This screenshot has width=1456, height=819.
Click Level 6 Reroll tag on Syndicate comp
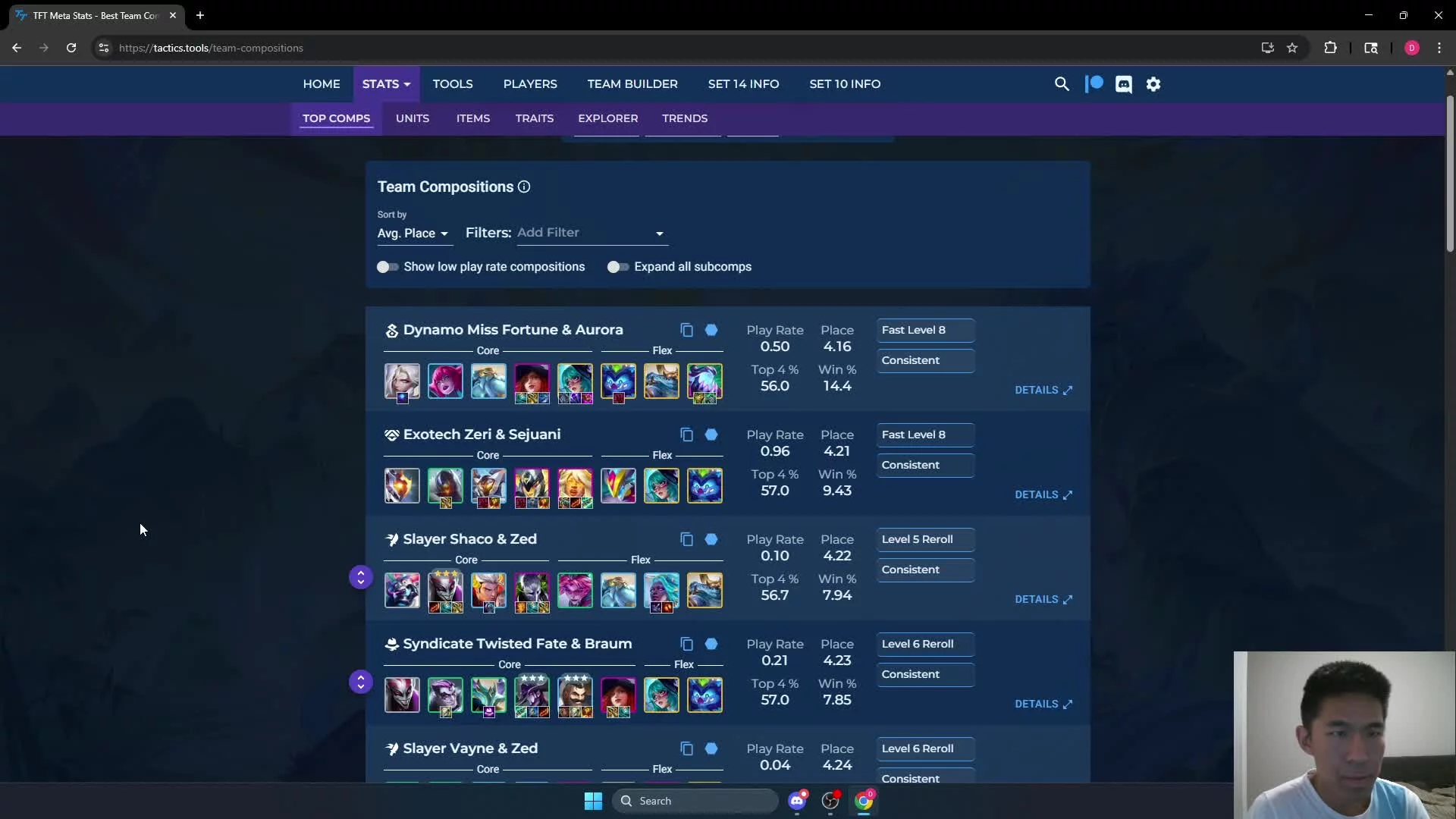point(926,644)
